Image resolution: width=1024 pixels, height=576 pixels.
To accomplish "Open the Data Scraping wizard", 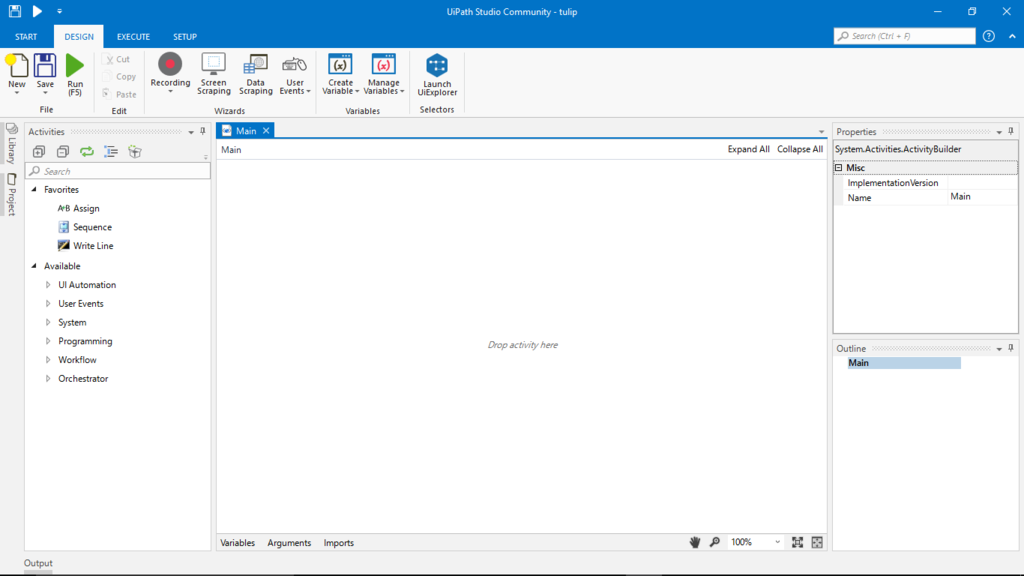I will pyautogui.click(x=255, y=74).
